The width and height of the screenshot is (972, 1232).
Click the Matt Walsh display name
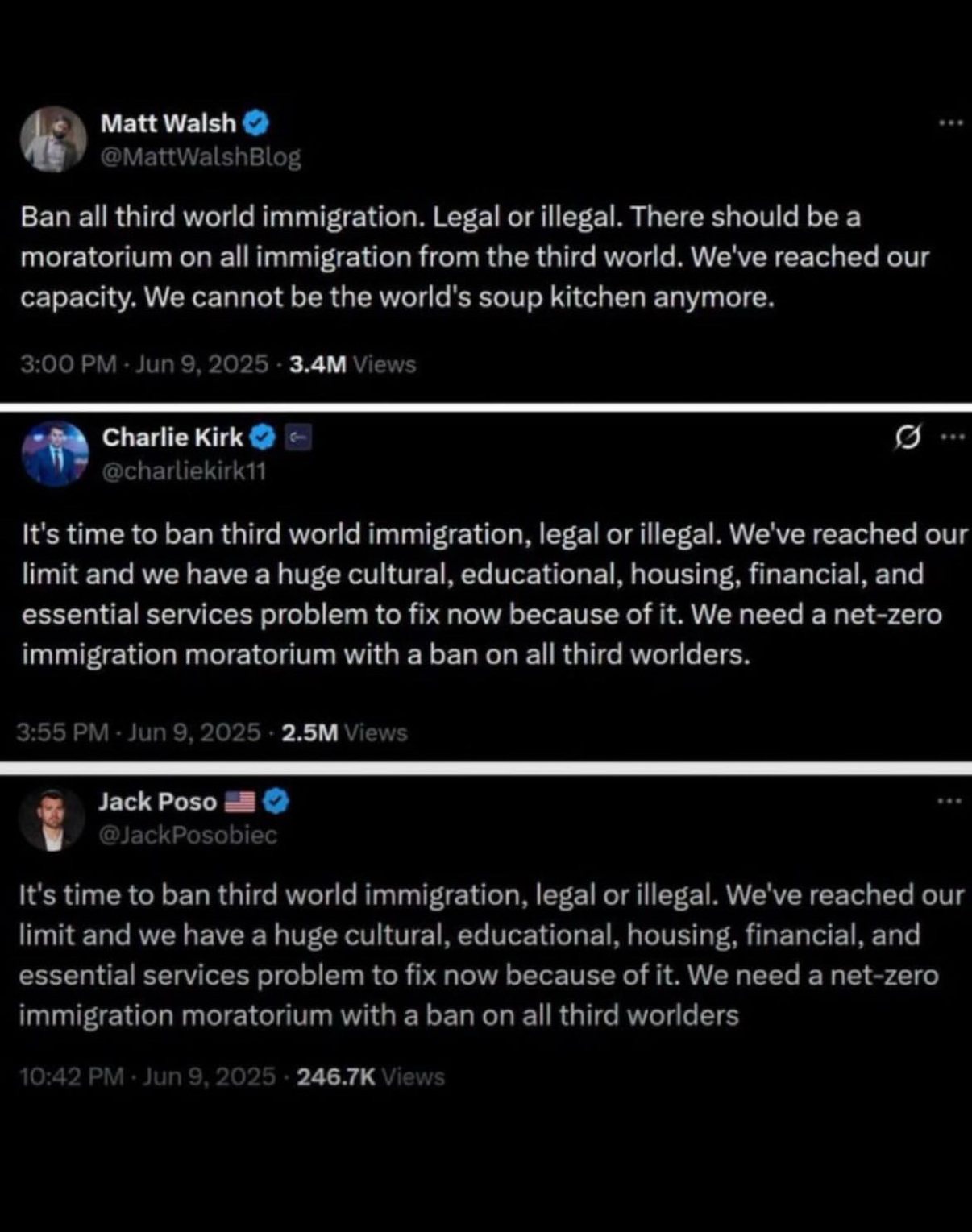point(168,123)
